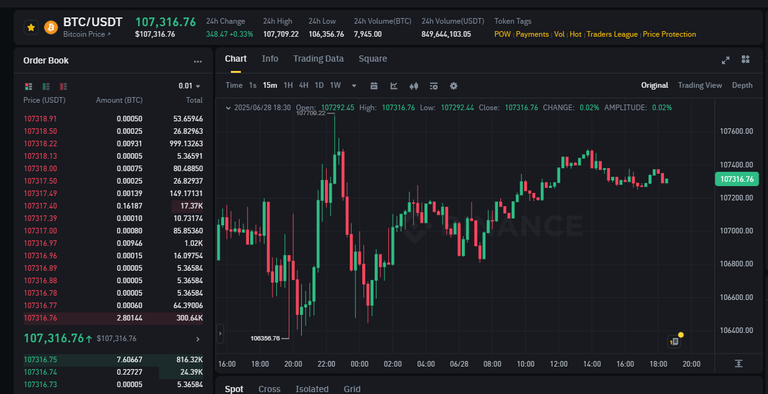Switch to the Trading Data tab

click(x=318, y=58)
